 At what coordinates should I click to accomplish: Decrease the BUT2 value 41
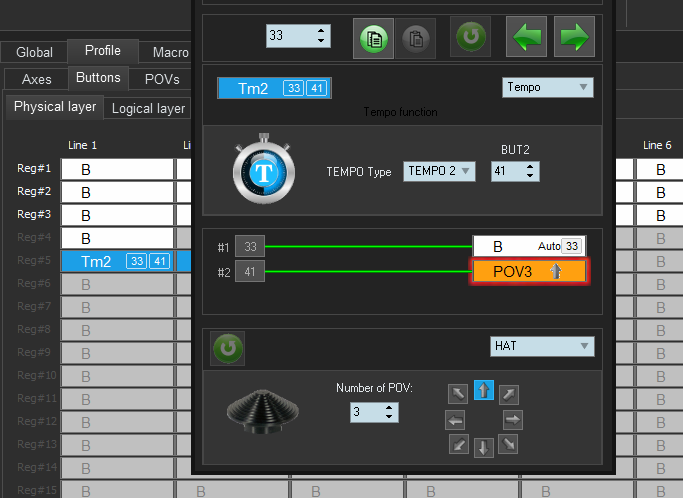click(x=530, y=176)
